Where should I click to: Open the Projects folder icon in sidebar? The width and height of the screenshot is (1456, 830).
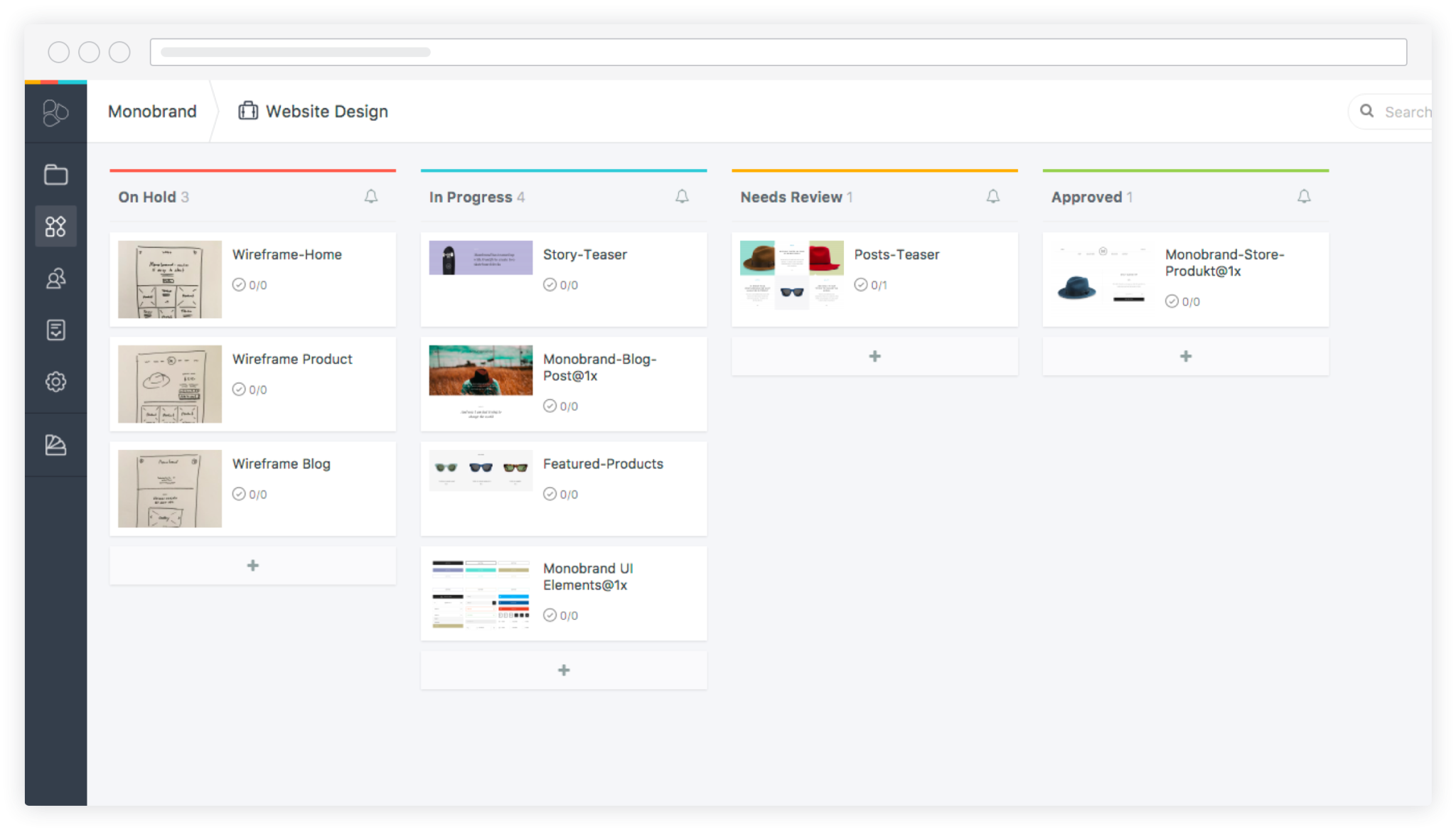pyautogui.click(x=55, y=174)
